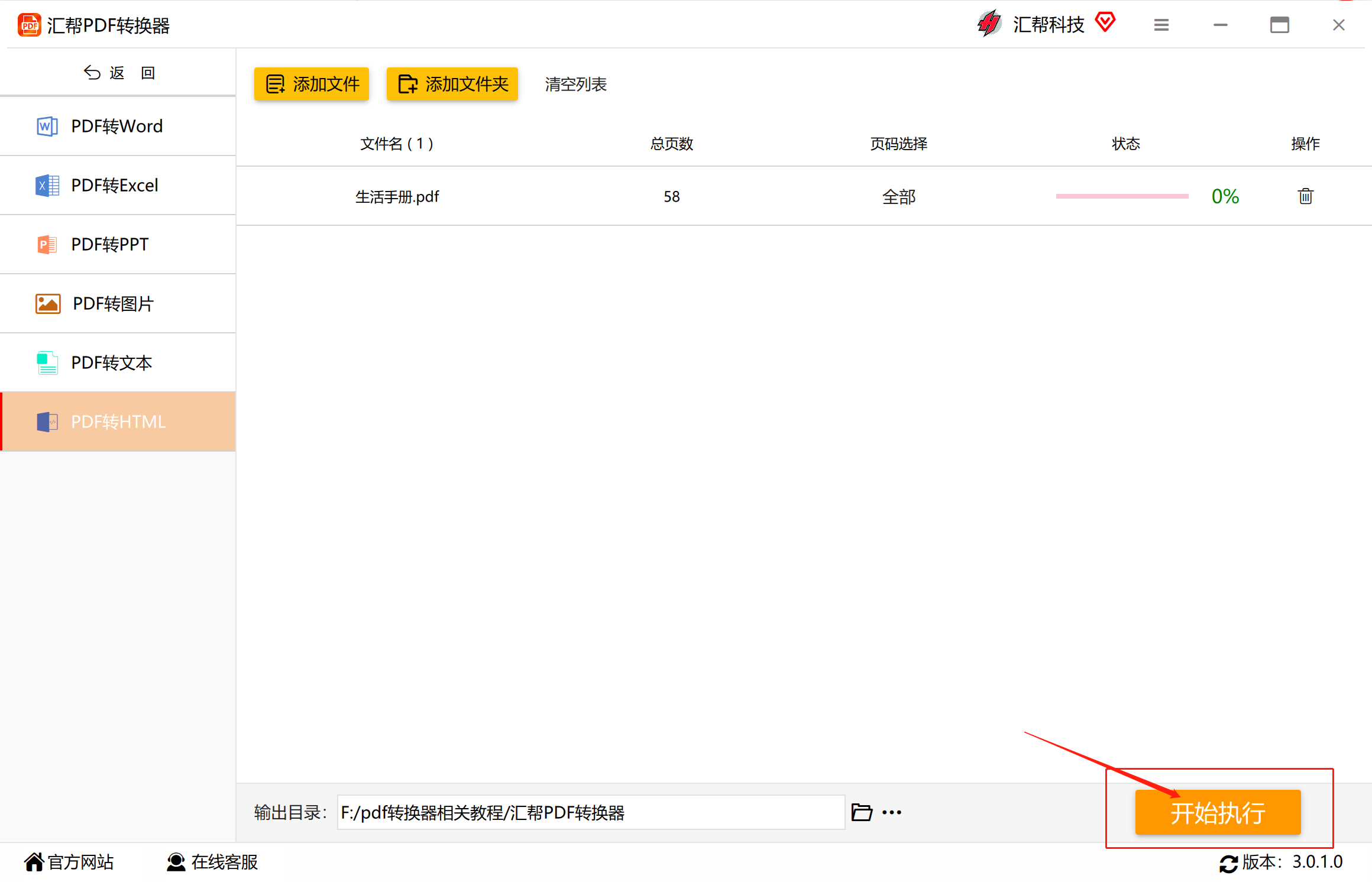Click the 输出目录 label
1372x882 pixels.
pyautogui.click(x=290, y=813)
